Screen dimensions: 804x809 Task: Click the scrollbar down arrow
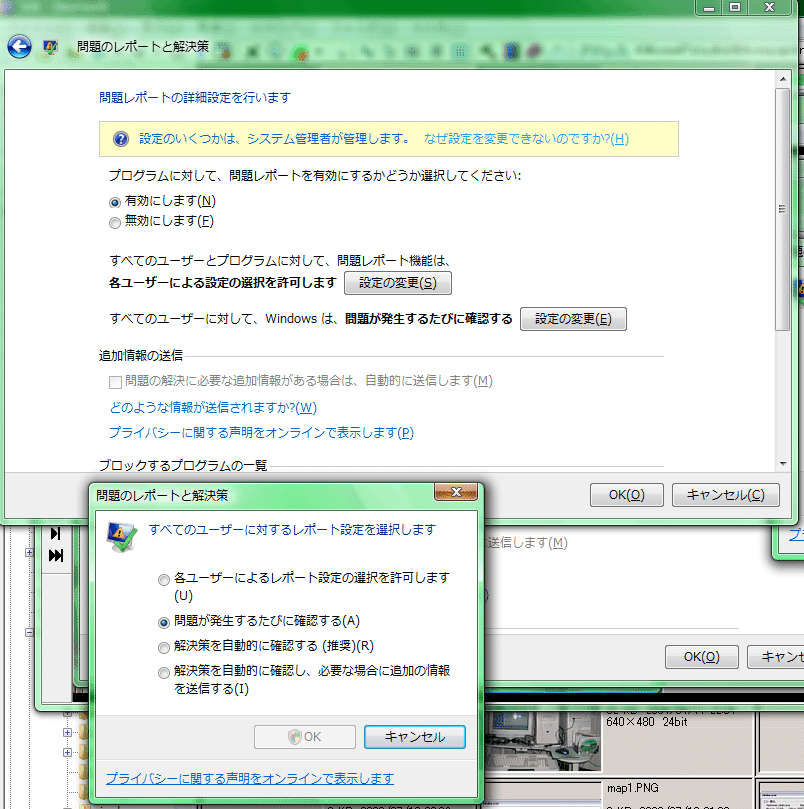(x=784, y=462)
